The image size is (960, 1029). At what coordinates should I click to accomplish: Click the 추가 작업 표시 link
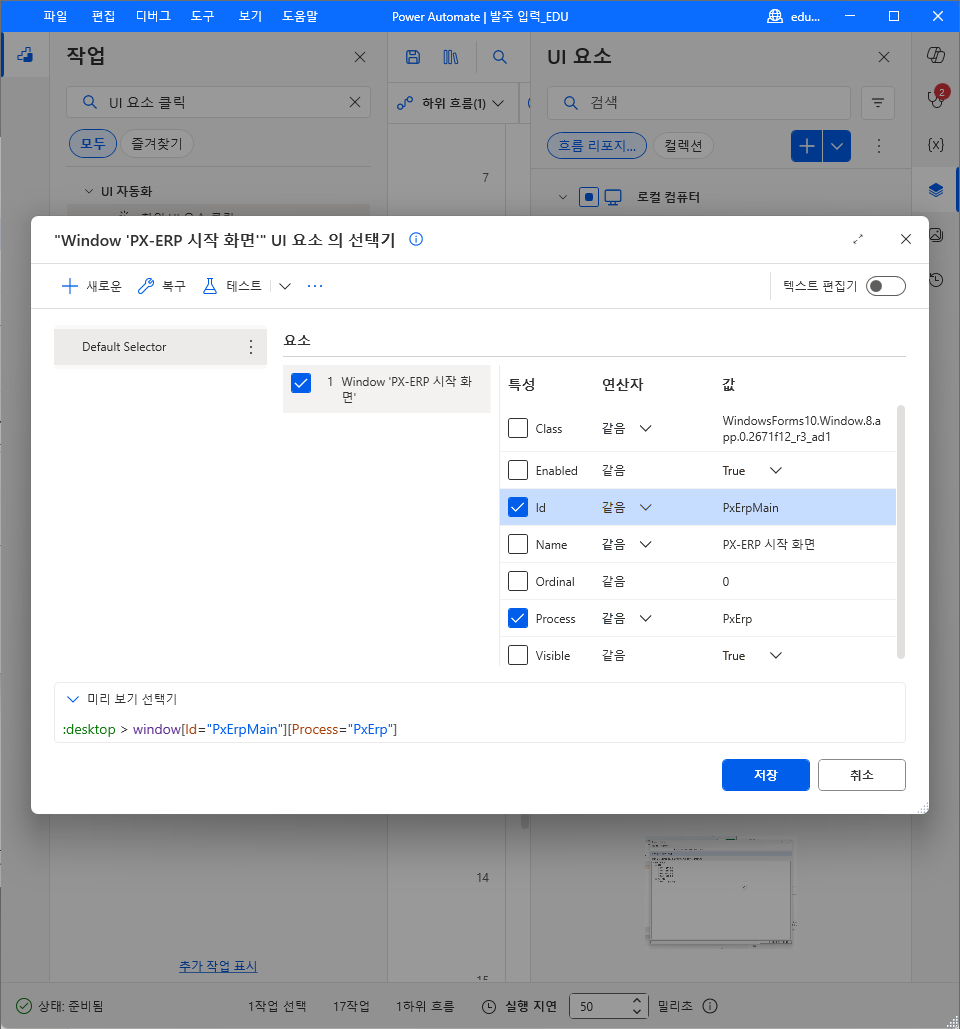tap(218, 966)
